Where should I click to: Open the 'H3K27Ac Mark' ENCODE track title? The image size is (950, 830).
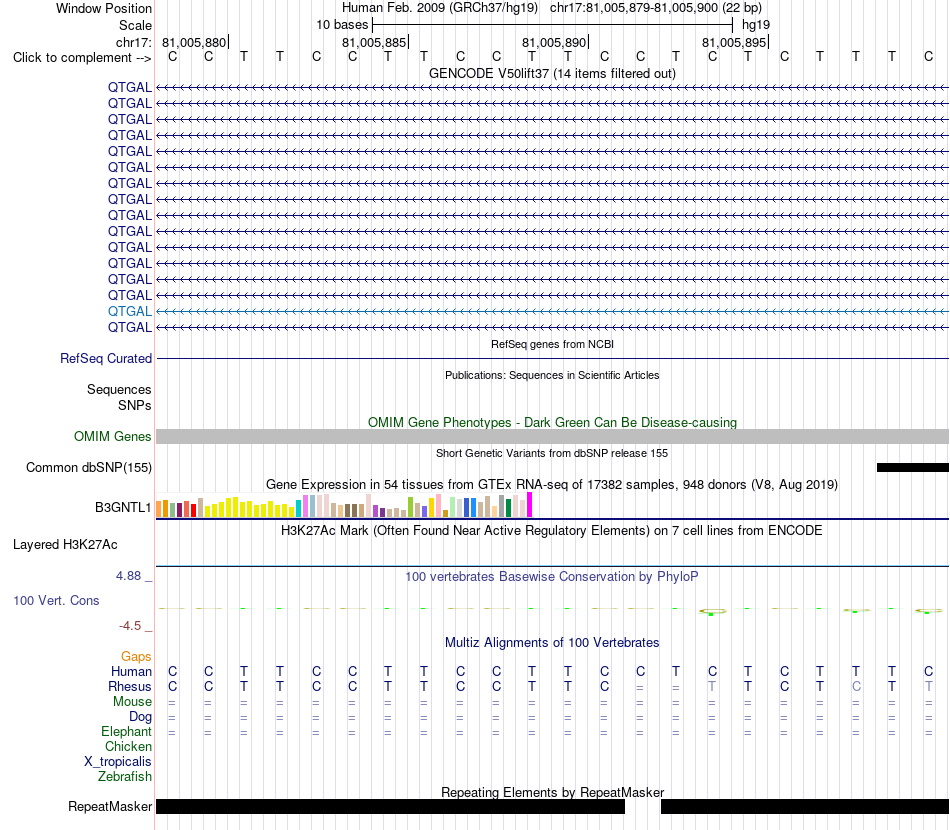[552, 531]
